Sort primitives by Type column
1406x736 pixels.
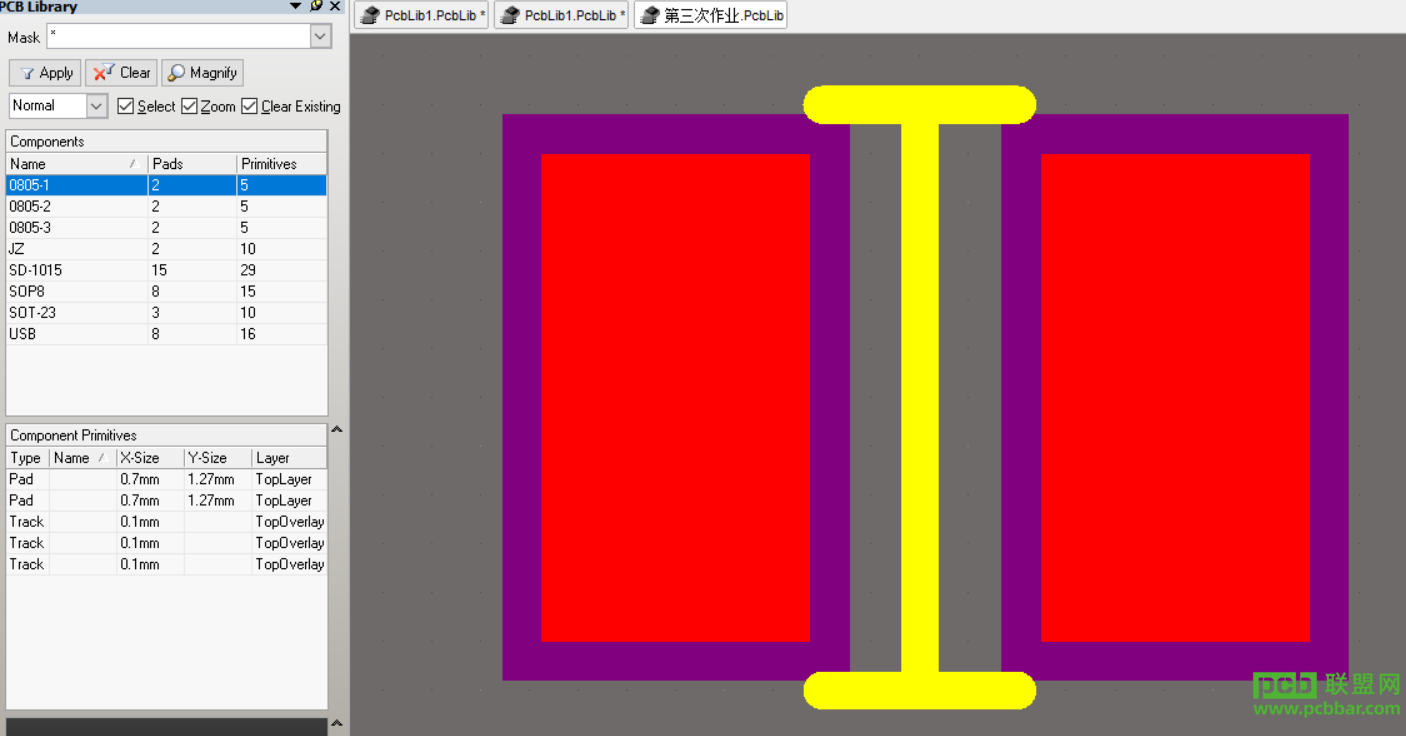27,458
